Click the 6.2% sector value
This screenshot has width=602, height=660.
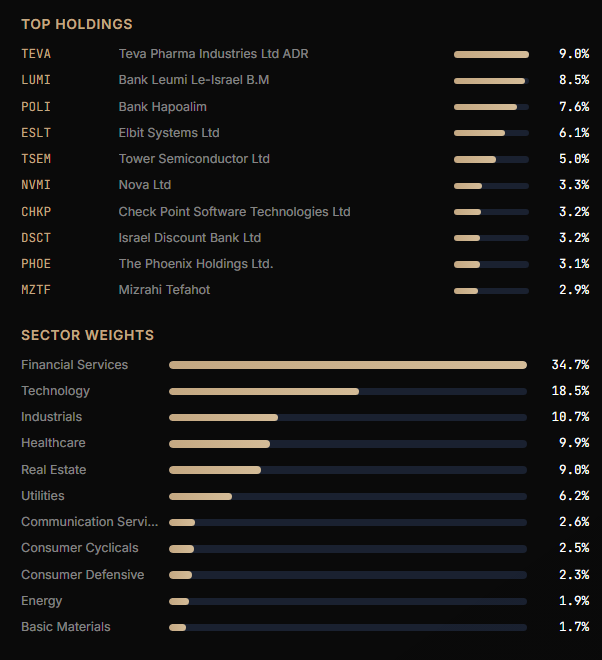tap(574, 496)
